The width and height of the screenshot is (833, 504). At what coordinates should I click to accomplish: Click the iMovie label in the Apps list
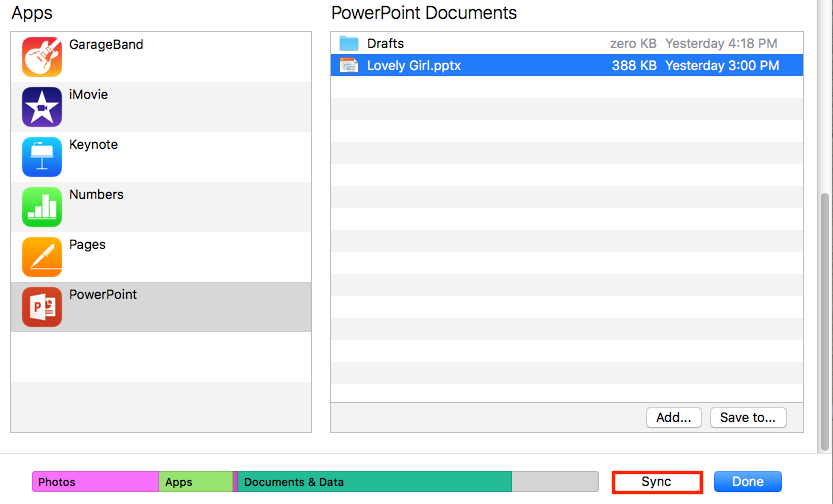pyautogui.click(x=88, y=95)
